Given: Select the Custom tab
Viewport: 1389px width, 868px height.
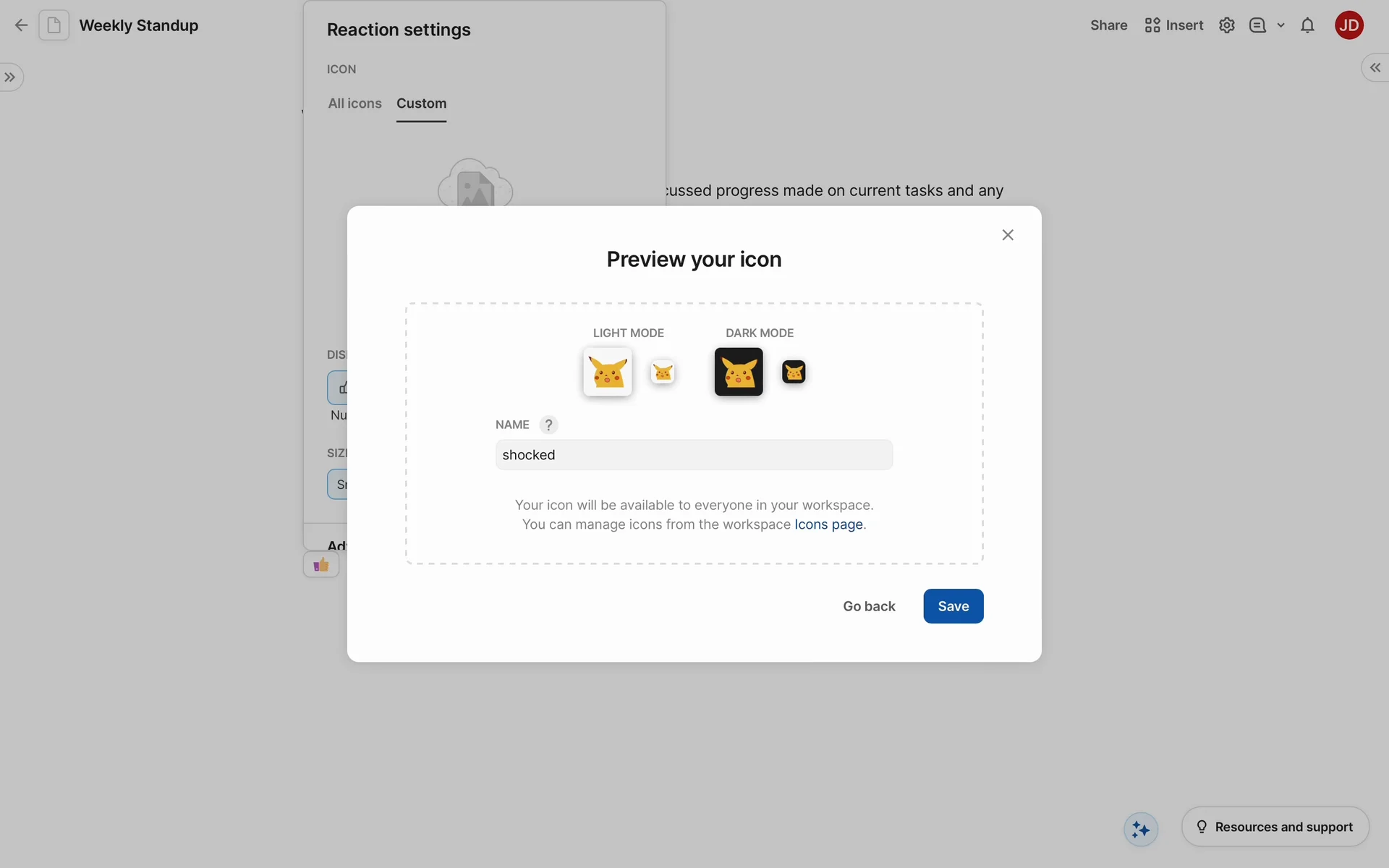Looking at the screenshot, I should 421,103.
